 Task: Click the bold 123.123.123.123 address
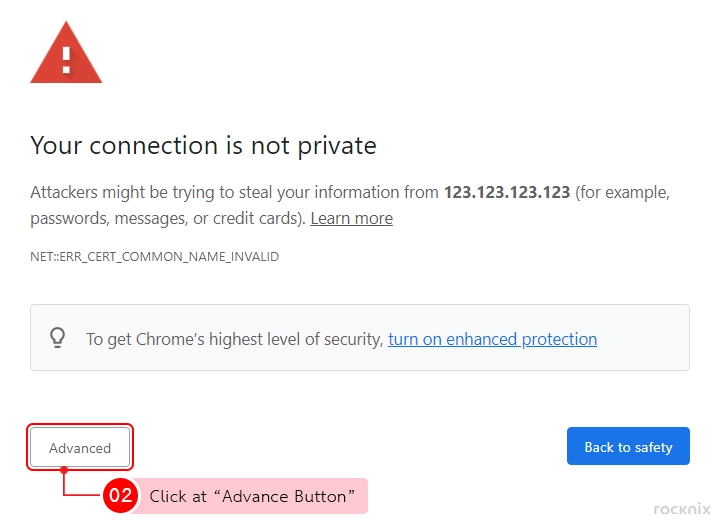pyautogui.click(x=507, y=192)
